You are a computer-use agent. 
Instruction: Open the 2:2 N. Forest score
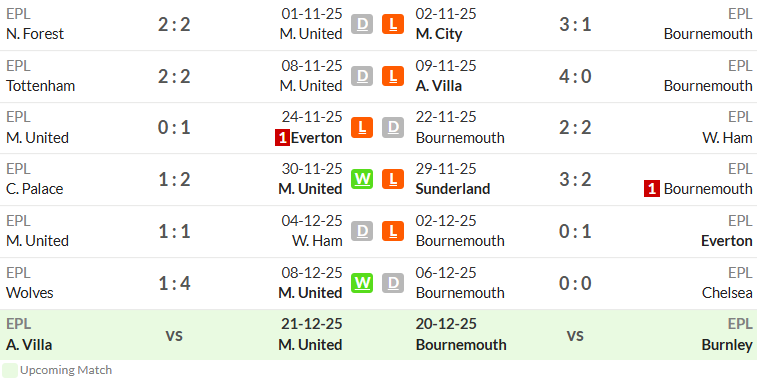point(174,24)
